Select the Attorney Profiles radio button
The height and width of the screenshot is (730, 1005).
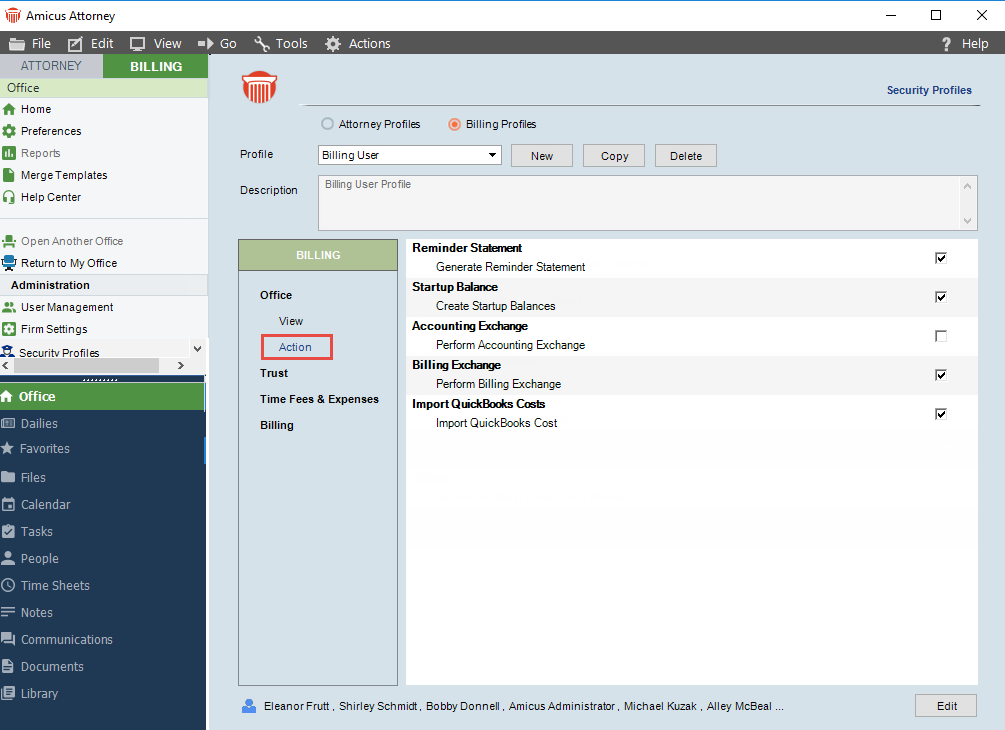(327, 124)
